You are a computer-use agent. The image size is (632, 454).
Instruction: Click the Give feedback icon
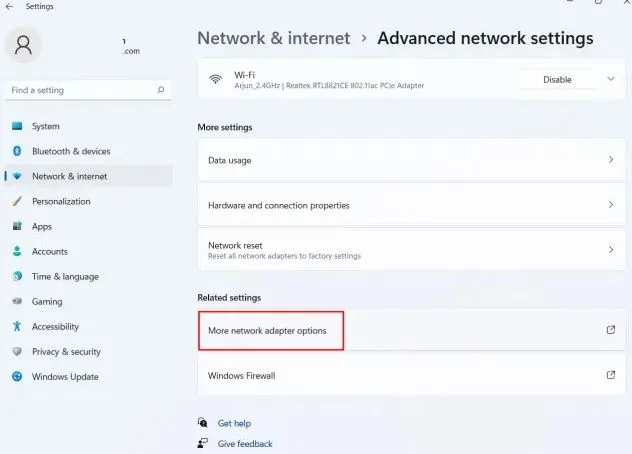pyautogui.click(x=203, y=443)
